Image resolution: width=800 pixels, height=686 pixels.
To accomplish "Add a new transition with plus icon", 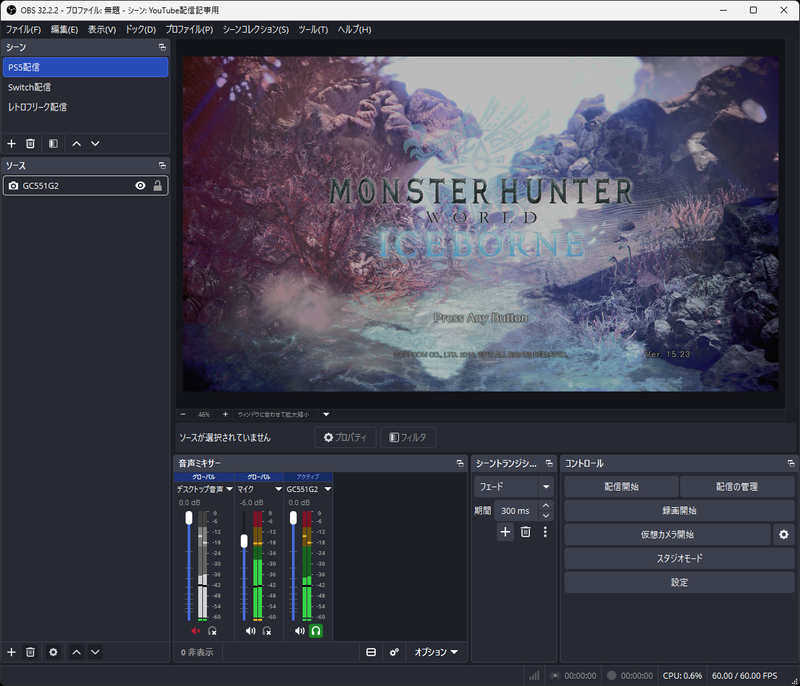I will (505, 532).
